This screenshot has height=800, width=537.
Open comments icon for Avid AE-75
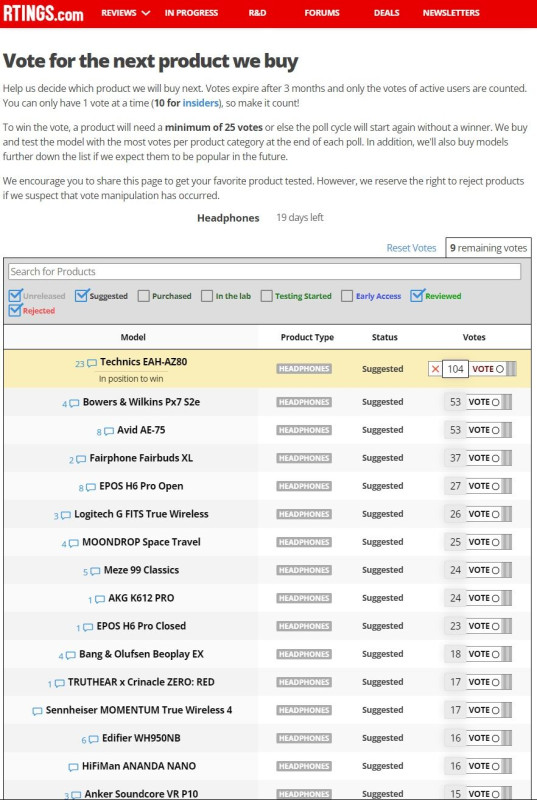click(x=105, y=432)
